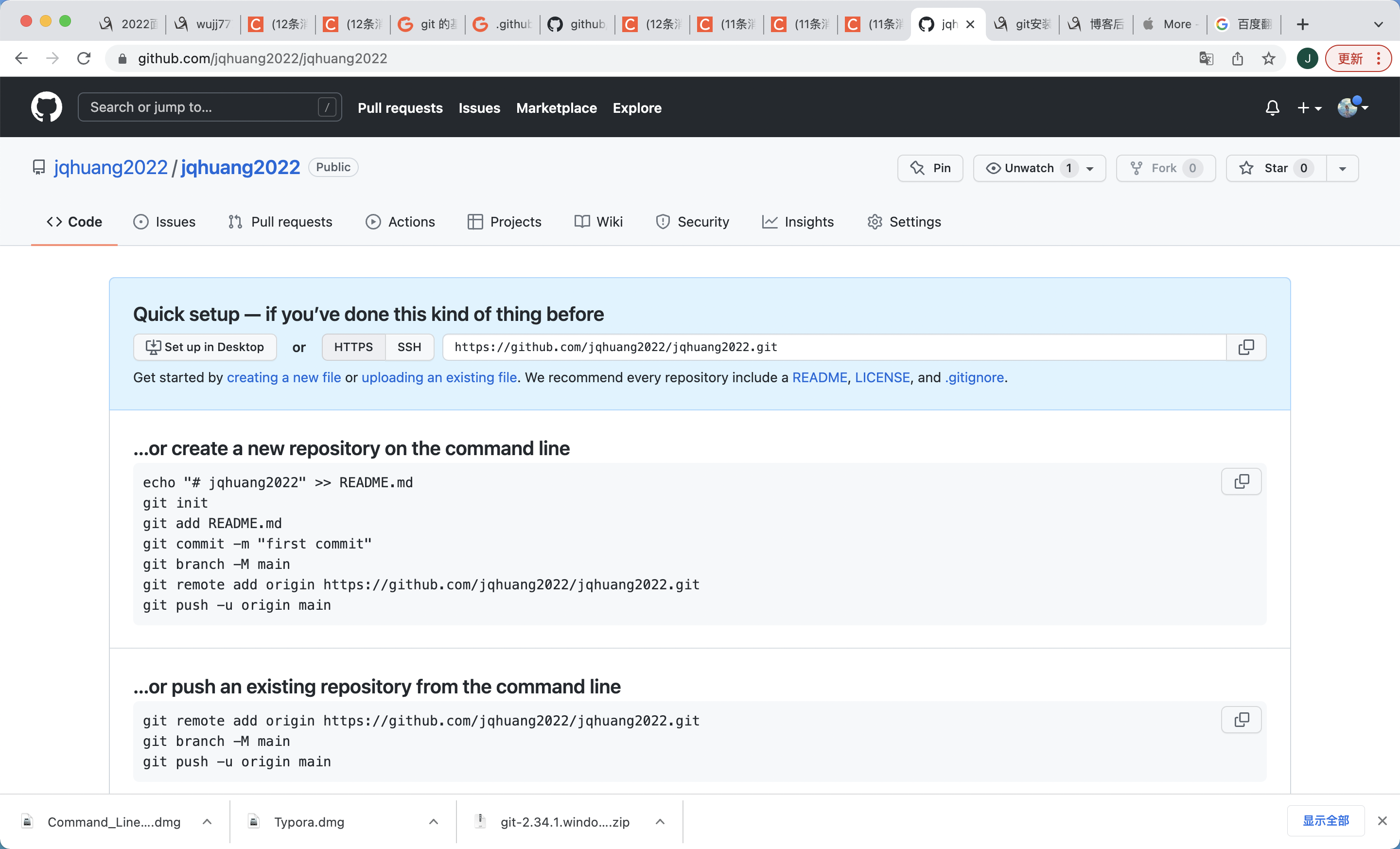Copy the push existing repository commands
This screenshot has width=1400, height=849.
tap(1241, 720)
